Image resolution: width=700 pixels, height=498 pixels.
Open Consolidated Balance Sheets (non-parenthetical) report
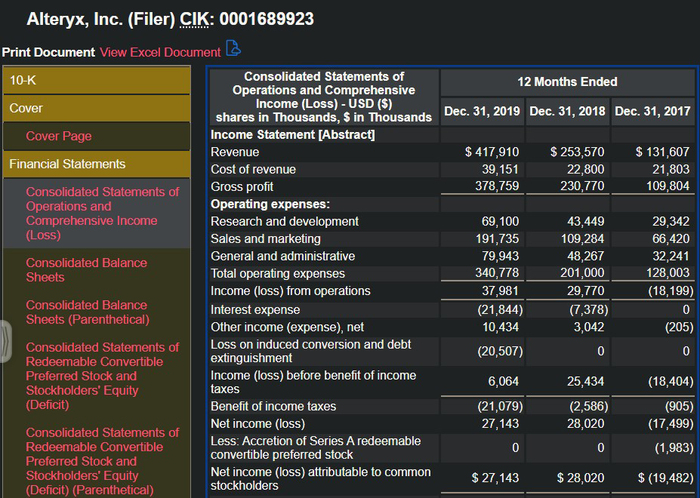tap(86, 270)
